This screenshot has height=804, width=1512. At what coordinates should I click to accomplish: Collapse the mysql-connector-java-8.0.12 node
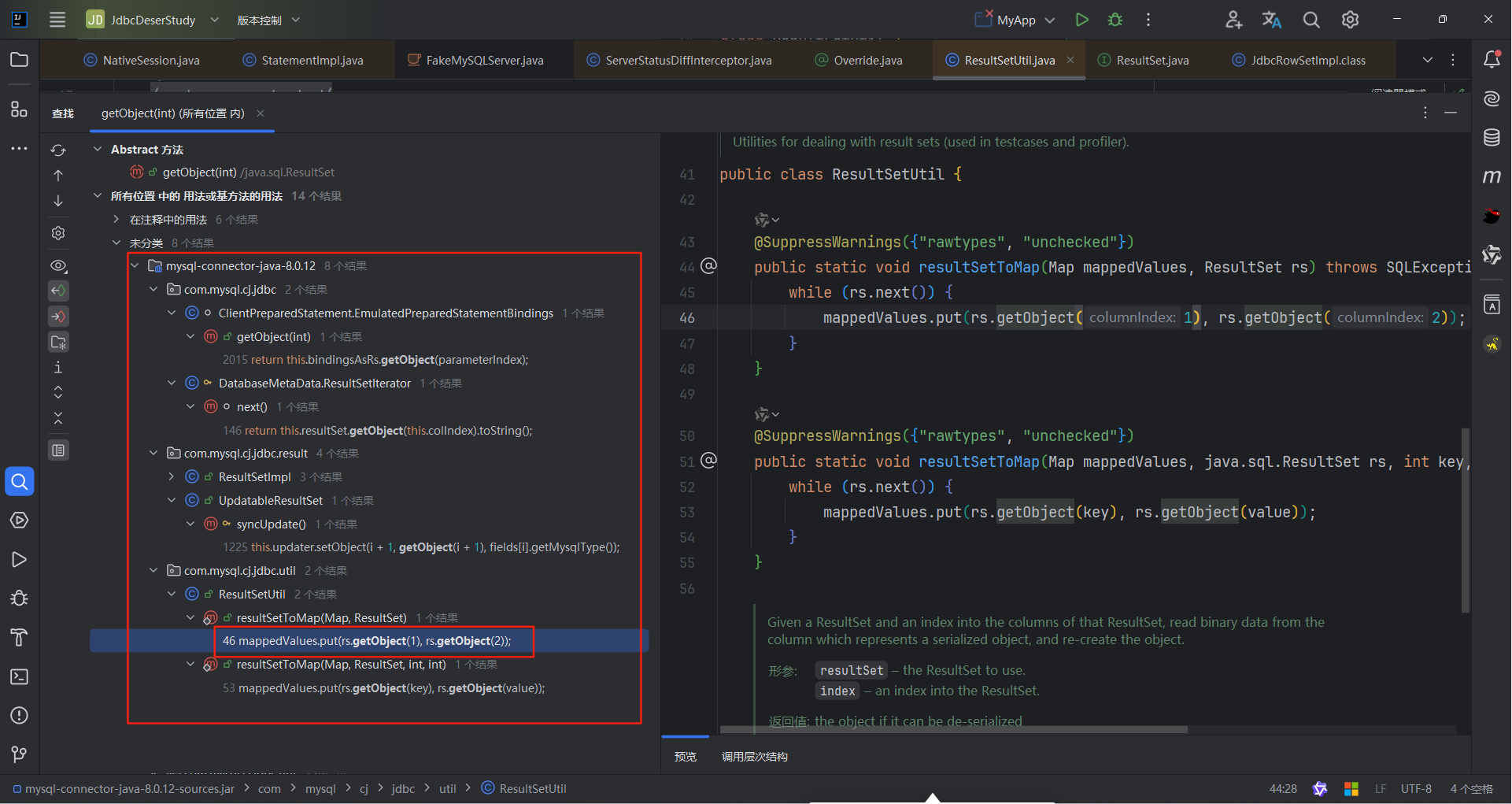click(135, 265)
